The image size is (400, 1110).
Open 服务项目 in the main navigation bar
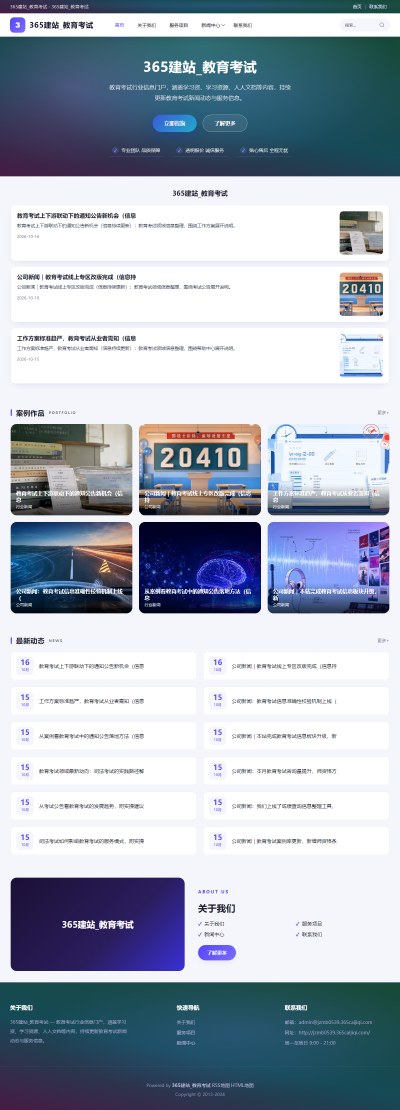(x=178, y=25)
